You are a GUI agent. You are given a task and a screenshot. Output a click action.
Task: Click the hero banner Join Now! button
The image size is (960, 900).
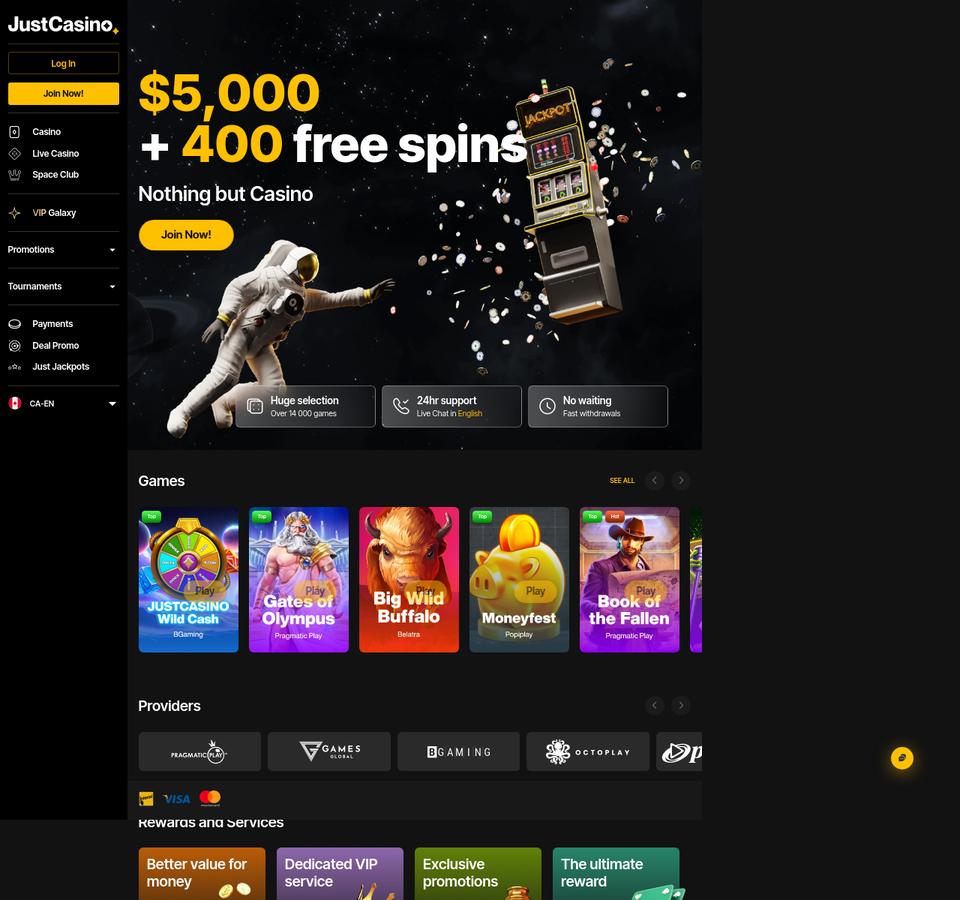(x=186, y=234)
